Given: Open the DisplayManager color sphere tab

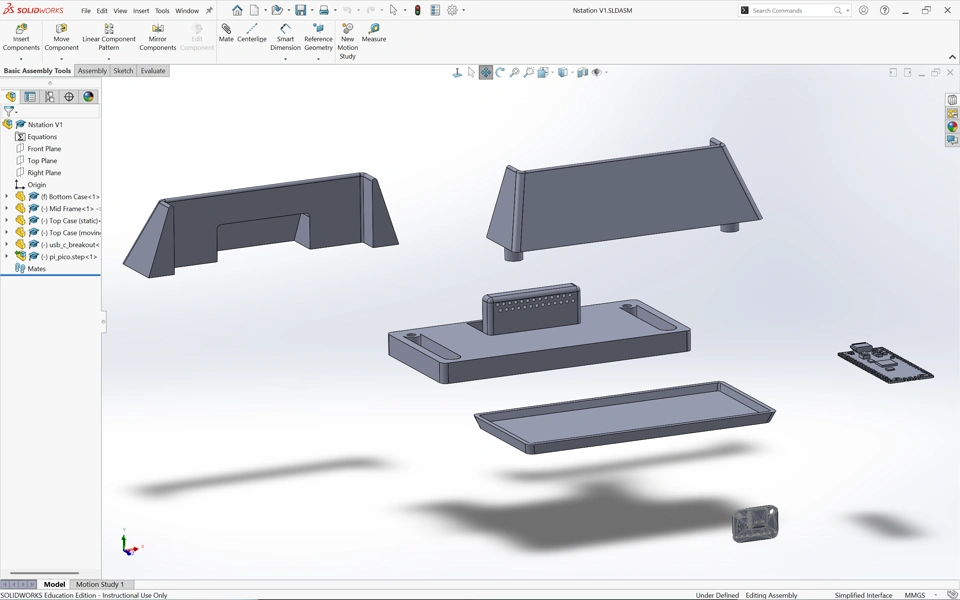Looking at the screenshot, I should [x=89, y=97].
